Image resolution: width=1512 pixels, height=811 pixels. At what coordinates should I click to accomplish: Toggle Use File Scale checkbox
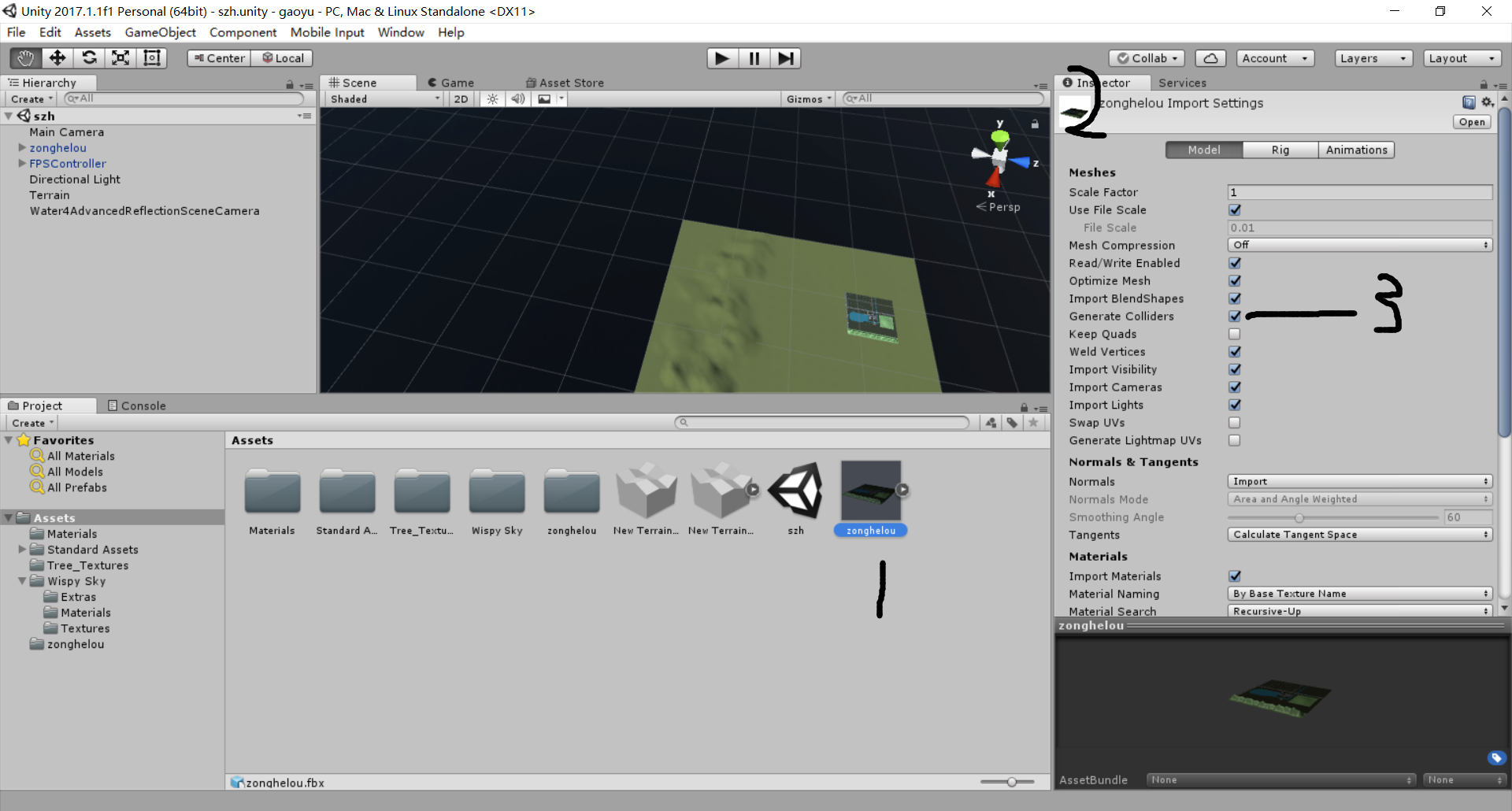pos(1235,210)
